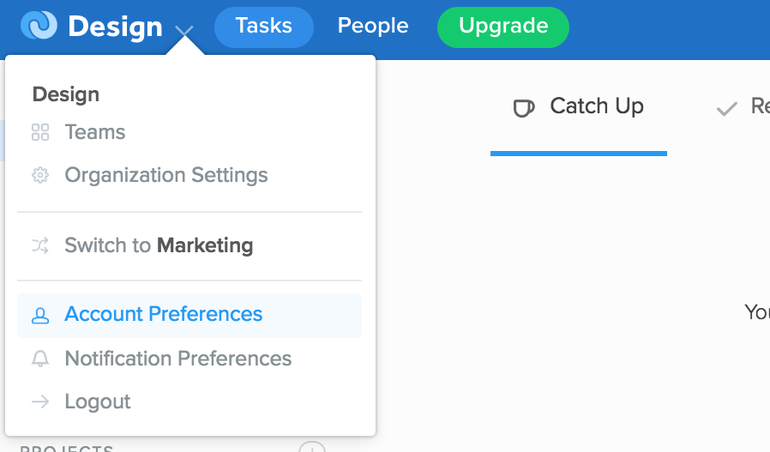The image size is (770, 452).
Task: Click the checkmark icon tab
Action: tap(727, 109)
